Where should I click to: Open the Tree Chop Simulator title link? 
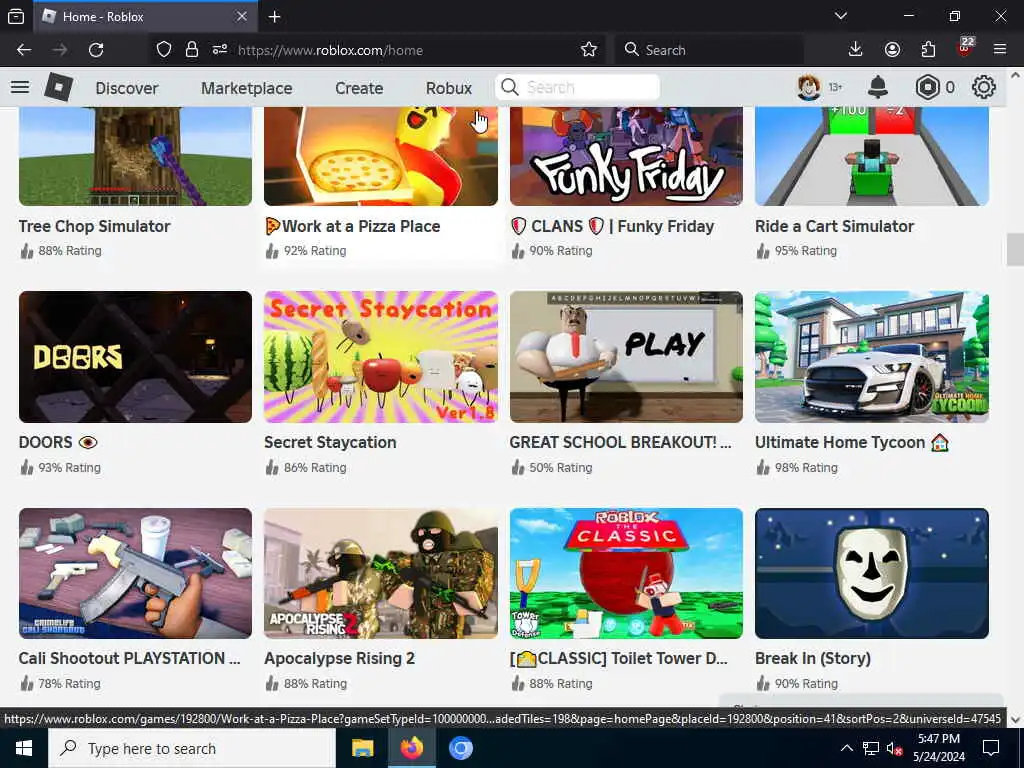point(95,226)
